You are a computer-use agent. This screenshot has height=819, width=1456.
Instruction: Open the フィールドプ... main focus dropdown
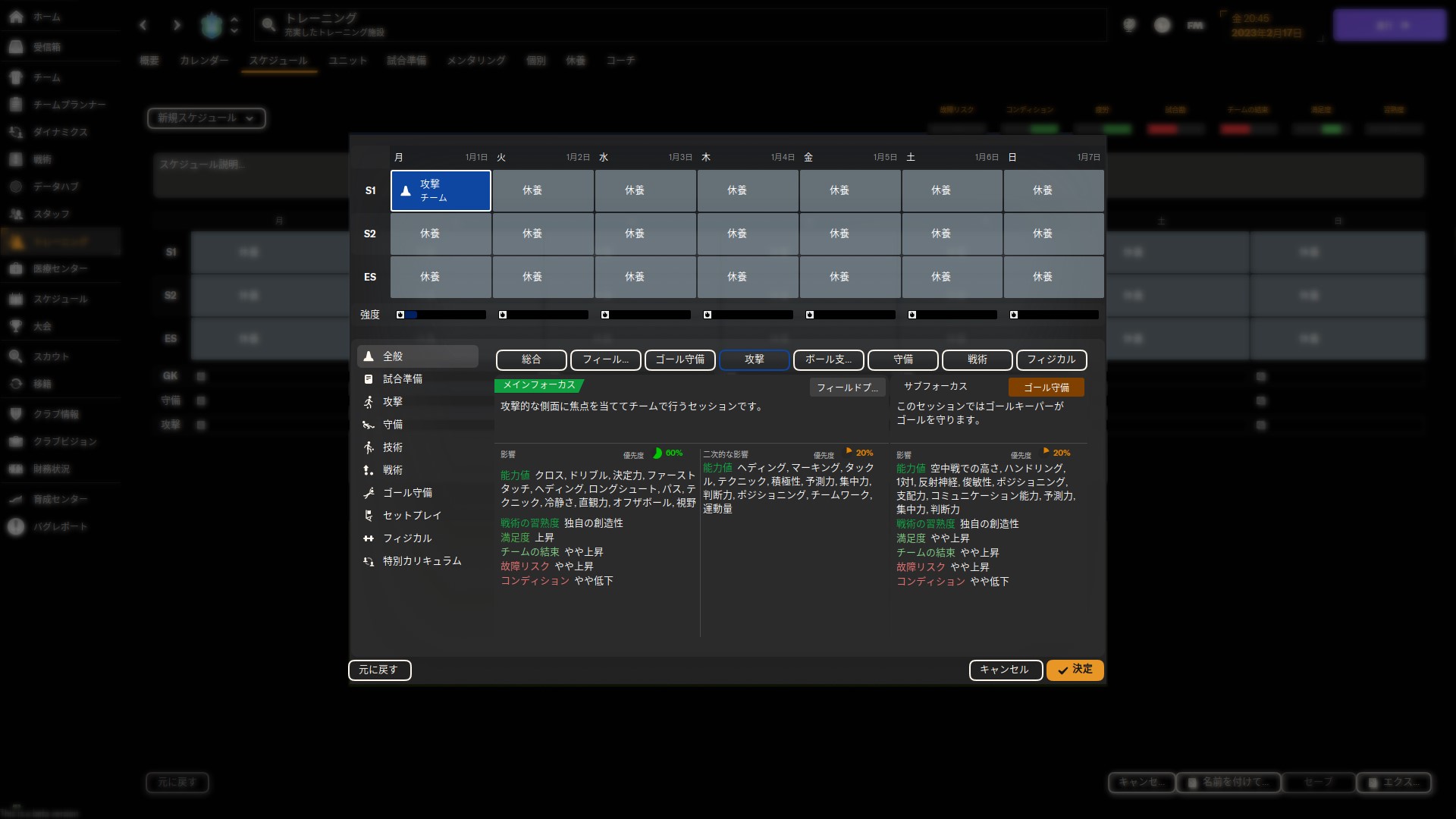pos(847,388)
